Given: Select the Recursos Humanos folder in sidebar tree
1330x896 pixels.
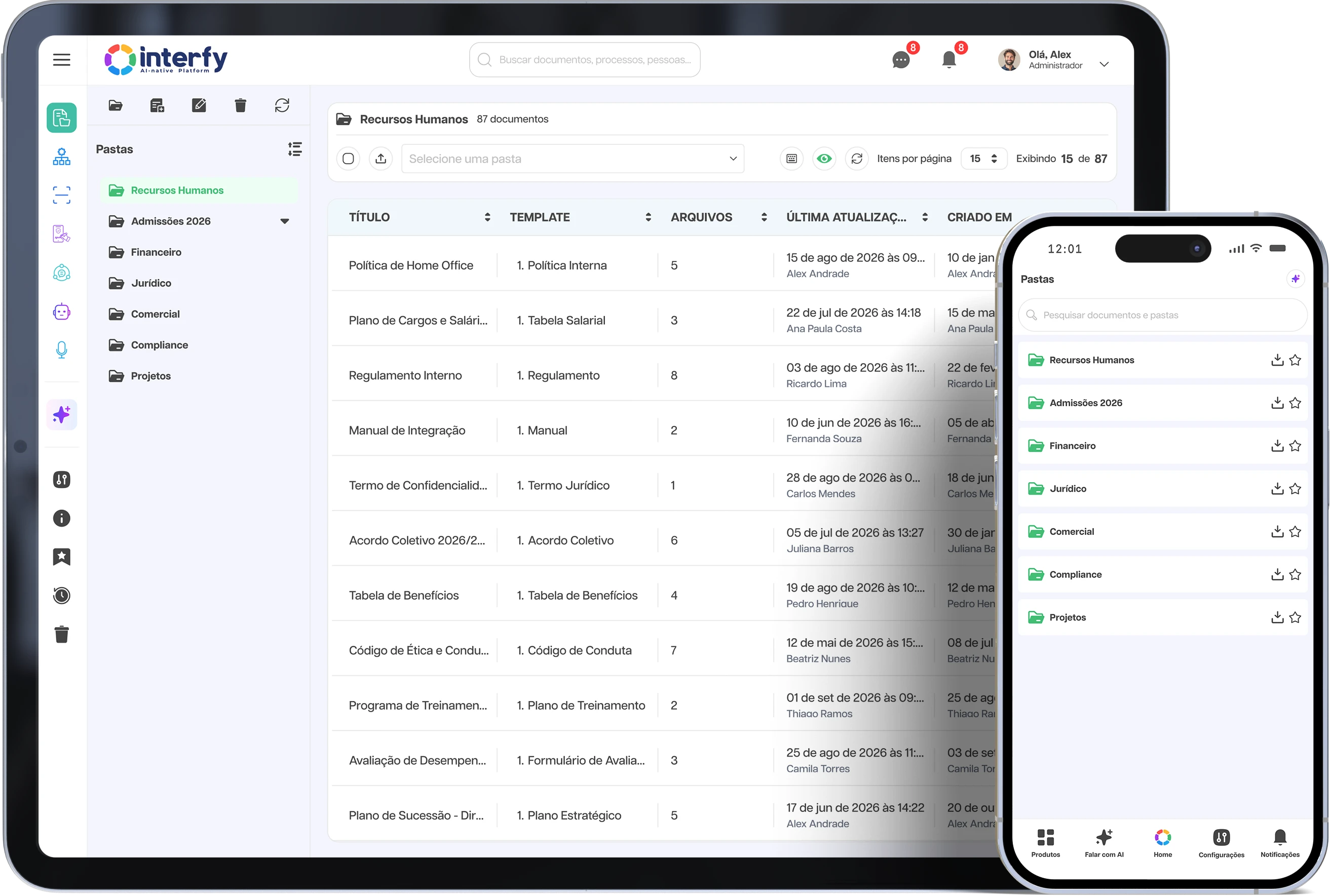Looking at the screenshot, I should pos(199,190).
